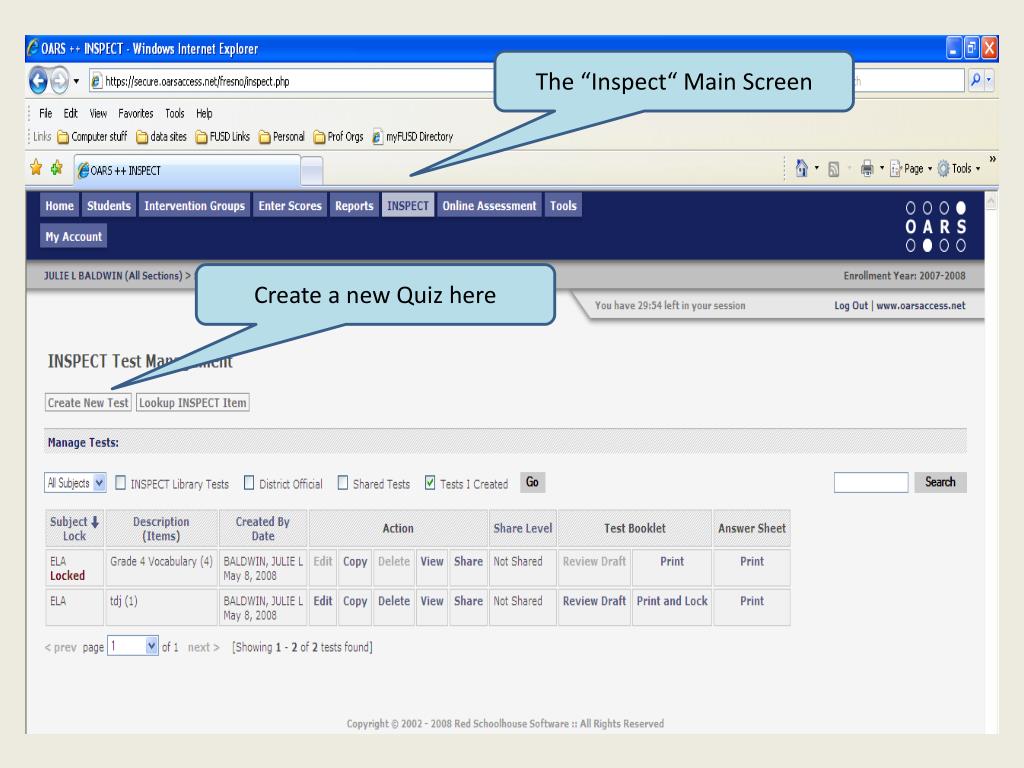Screen dimensions: 1024x768
Task: Open the Reports tab
Action: click(x=354, y=205)
